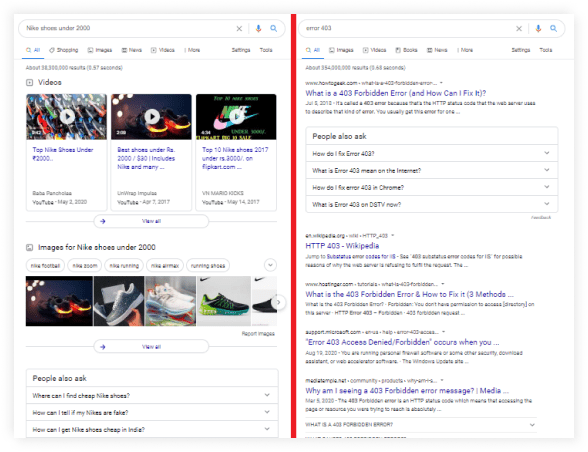This screenshot has height=452, width=588.
Task: Select 'nike football' image filter chip
Action: [45, 266]
